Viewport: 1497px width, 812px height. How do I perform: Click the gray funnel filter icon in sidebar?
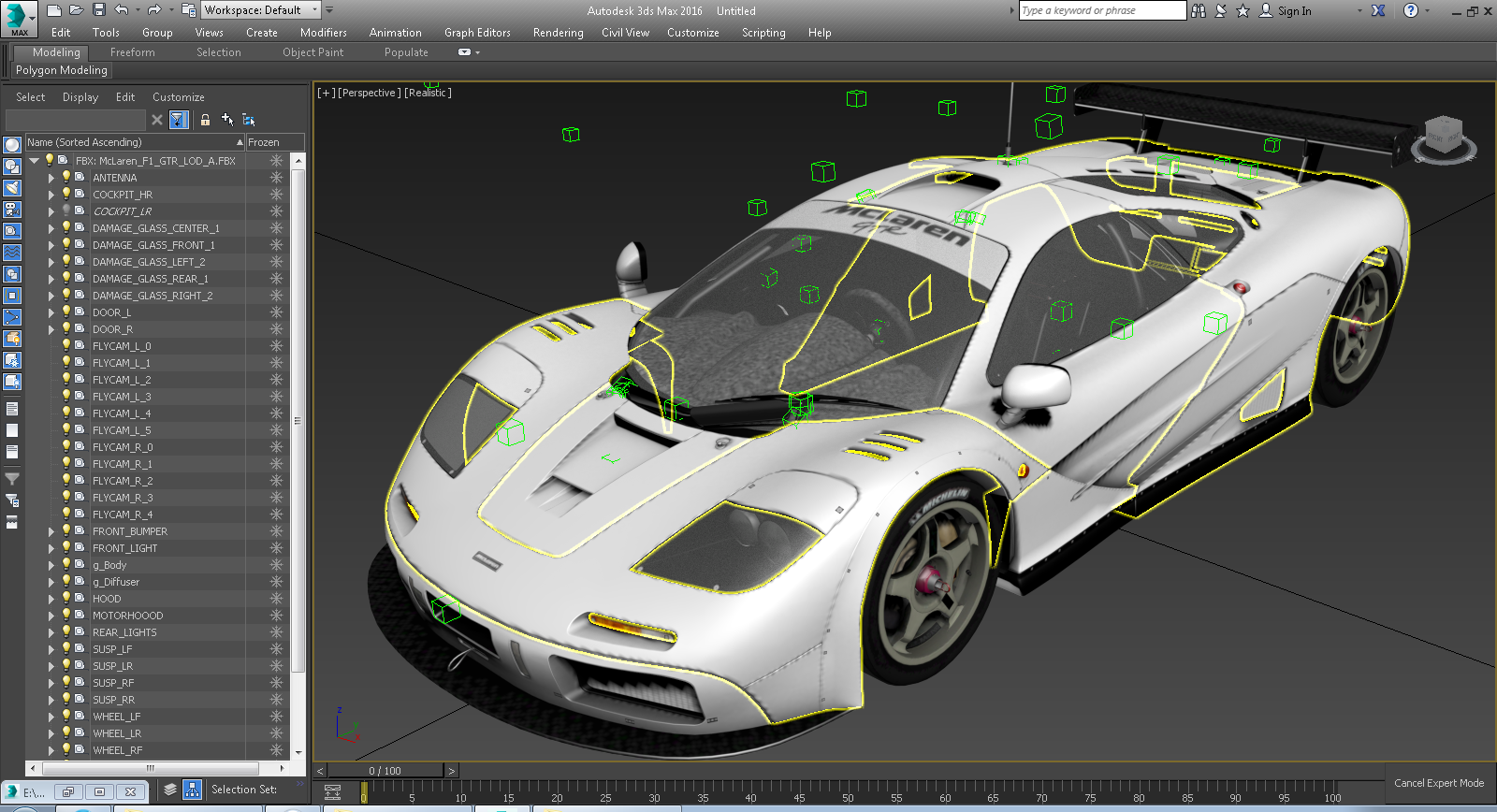(x=12, y=479)
